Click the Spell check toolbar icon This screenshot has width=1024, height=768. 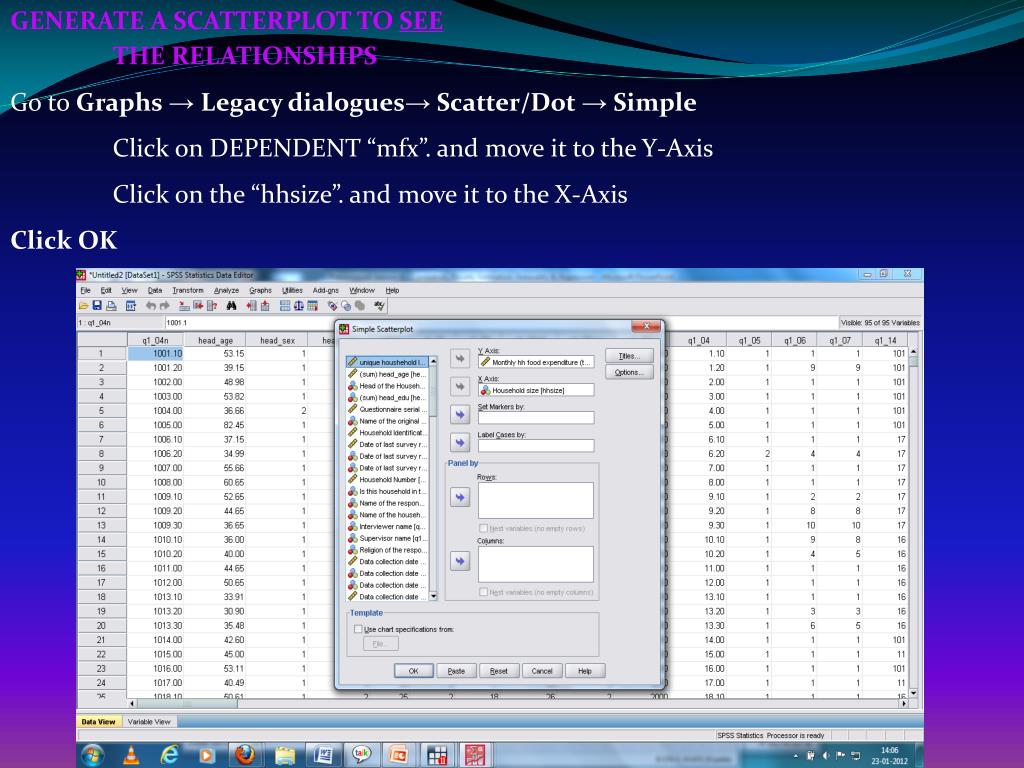pos(379,306)
